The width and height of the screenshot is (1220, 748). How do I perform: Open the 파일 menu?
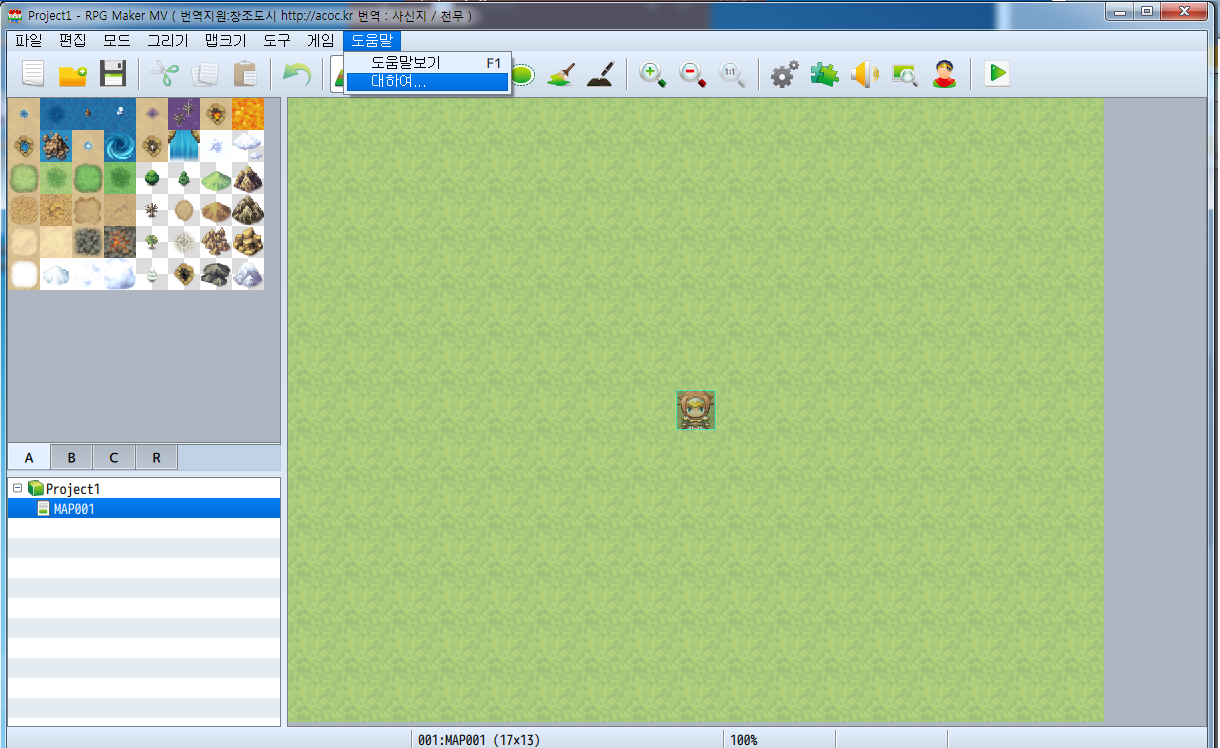point(28,41)
